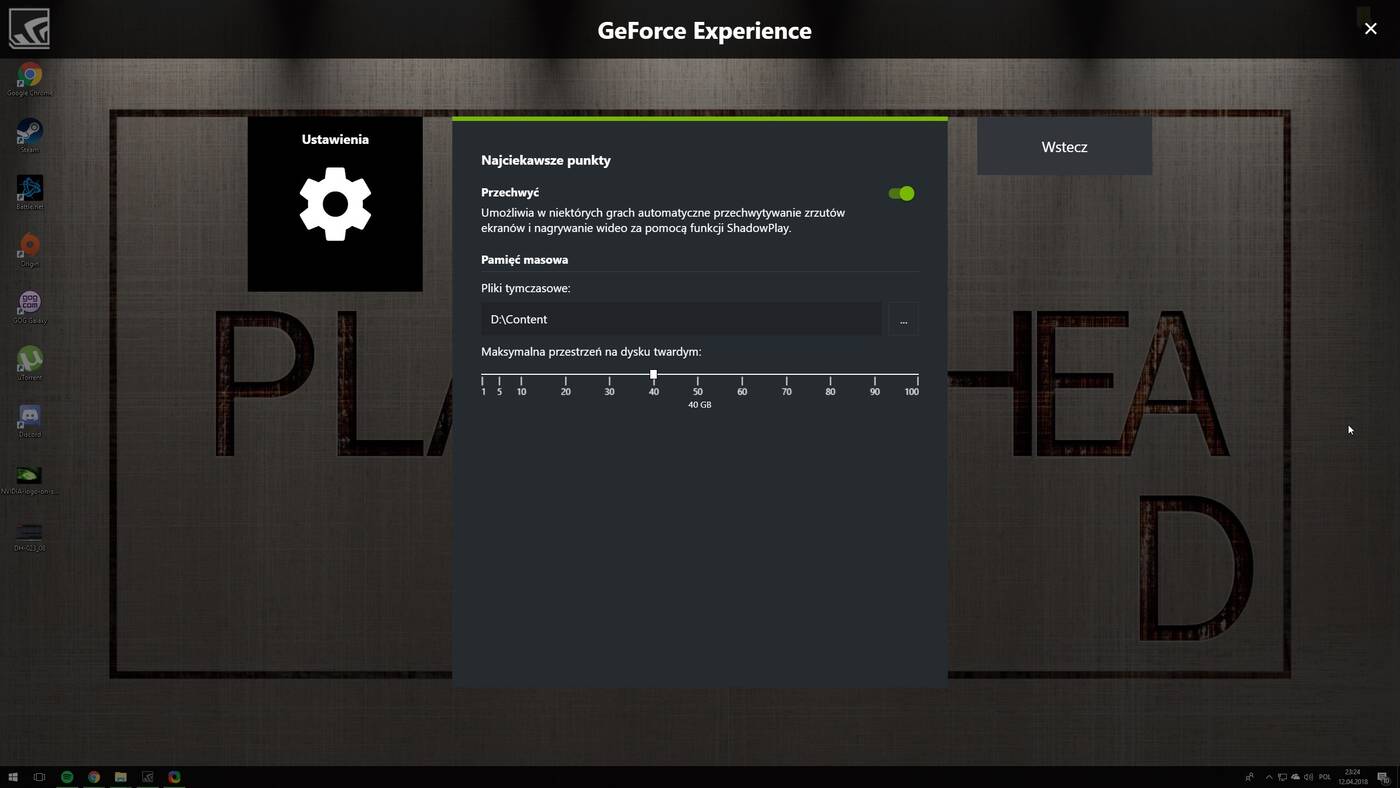Click the disk space slider handle at 40

[x=653, y=374]
